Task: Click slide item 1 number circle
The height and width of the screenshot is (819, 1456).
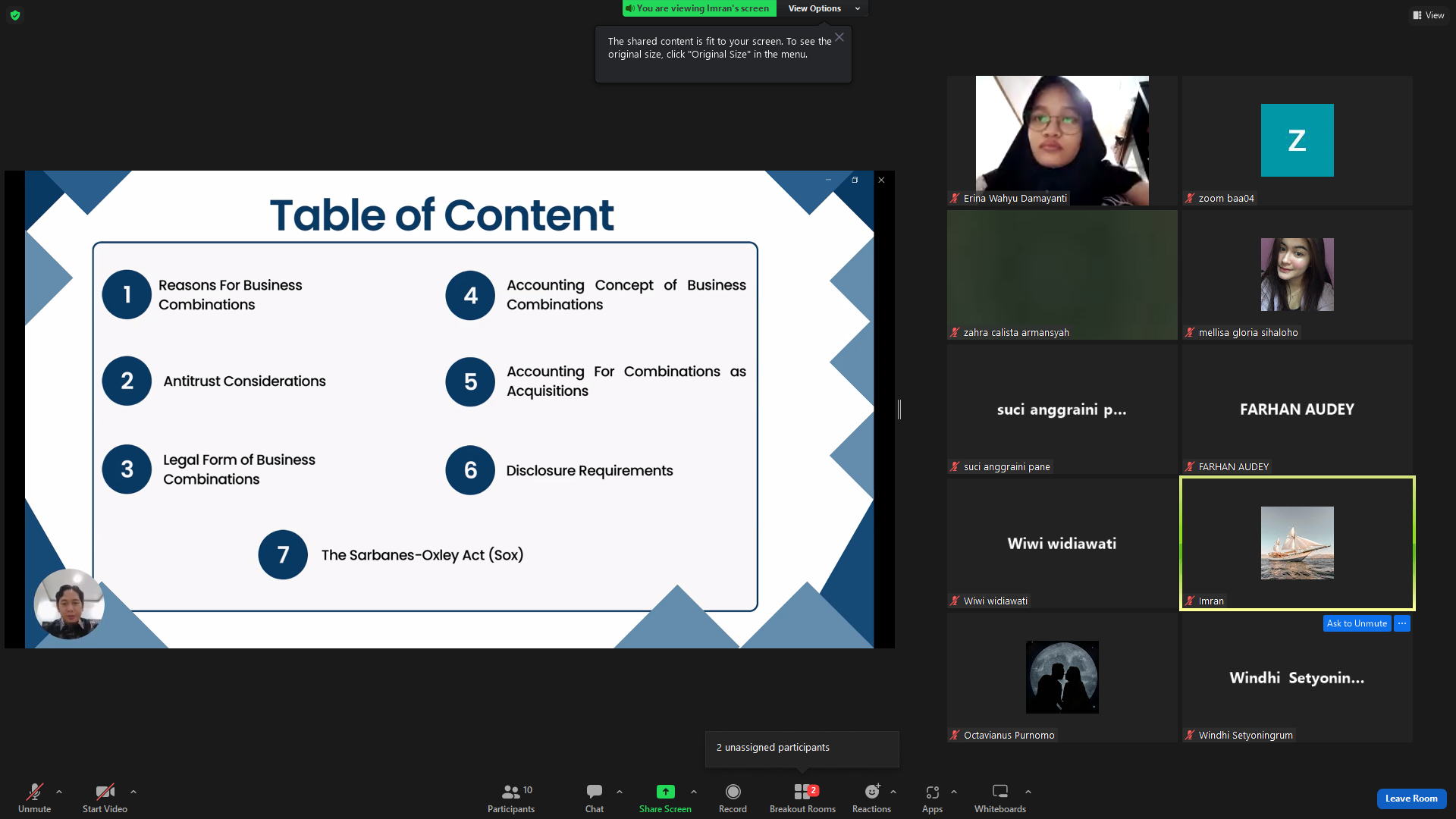Action: pyautogui.click(x=127, y=294)
